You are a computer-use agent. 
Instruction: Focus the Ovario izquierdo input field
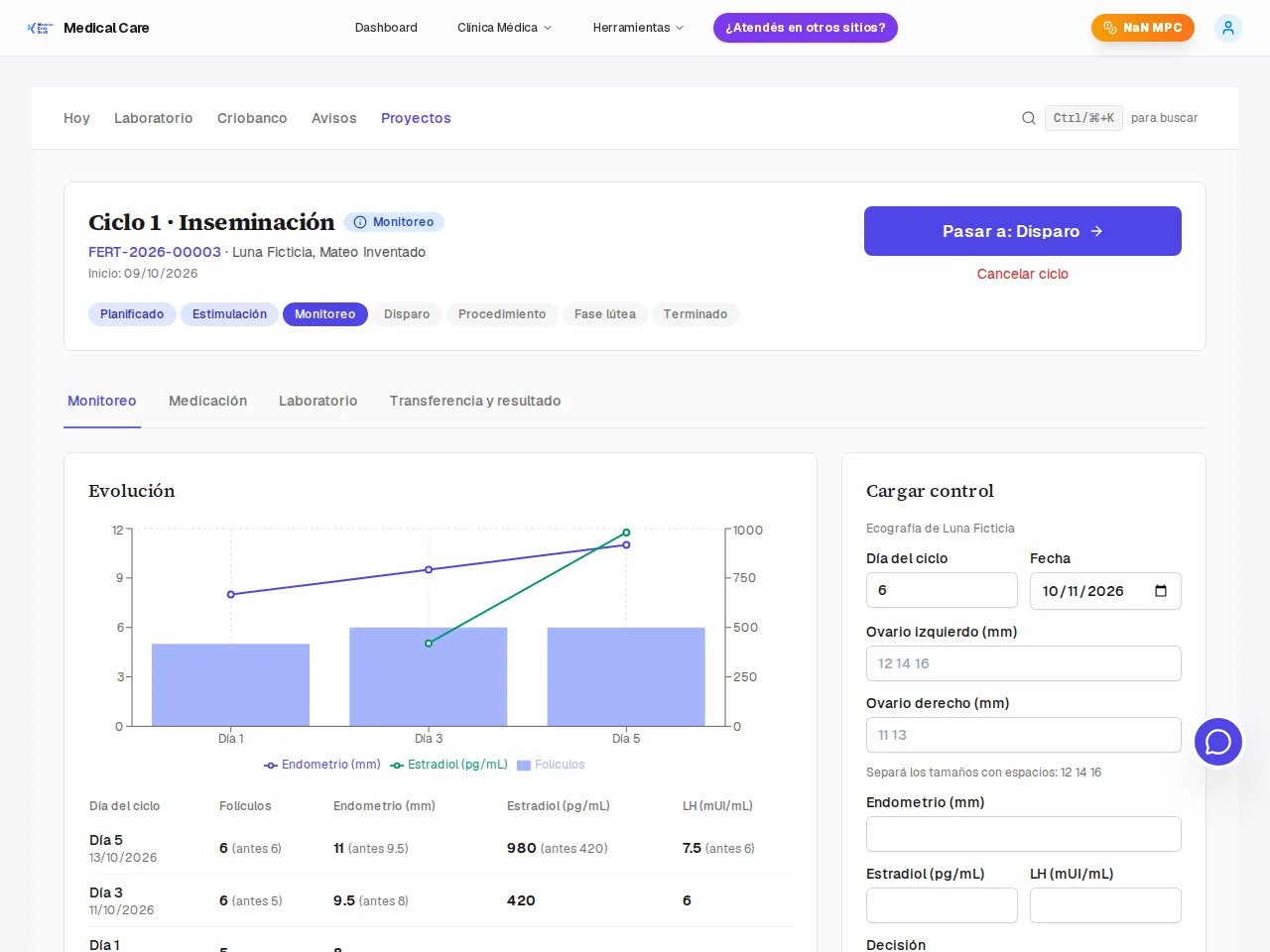(1024, 663)
